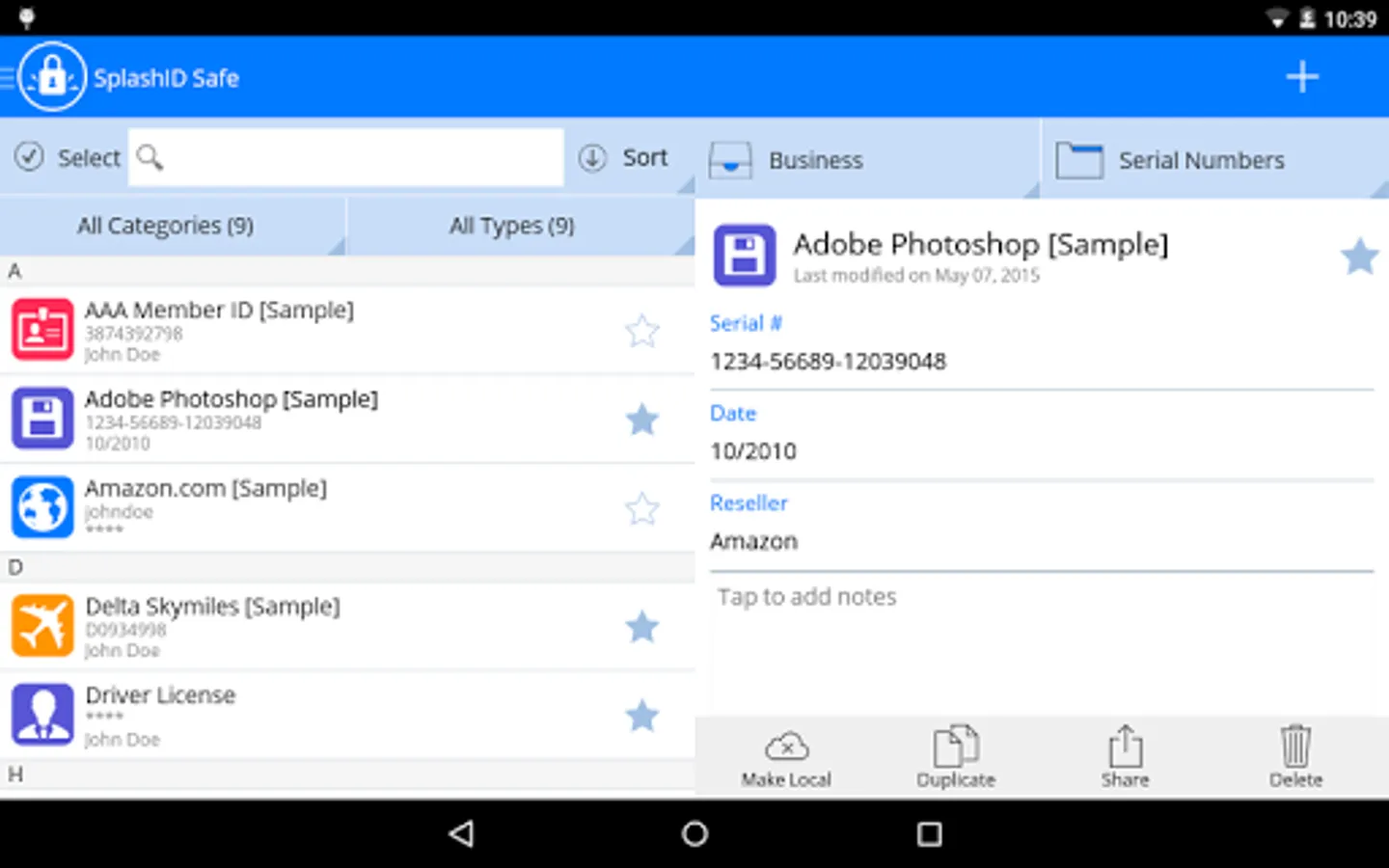This screenshot has width=1389, height=868.
Task: Share the Adobe Photoshop record
Action: pyautogui.click(x=1126, y=757)
